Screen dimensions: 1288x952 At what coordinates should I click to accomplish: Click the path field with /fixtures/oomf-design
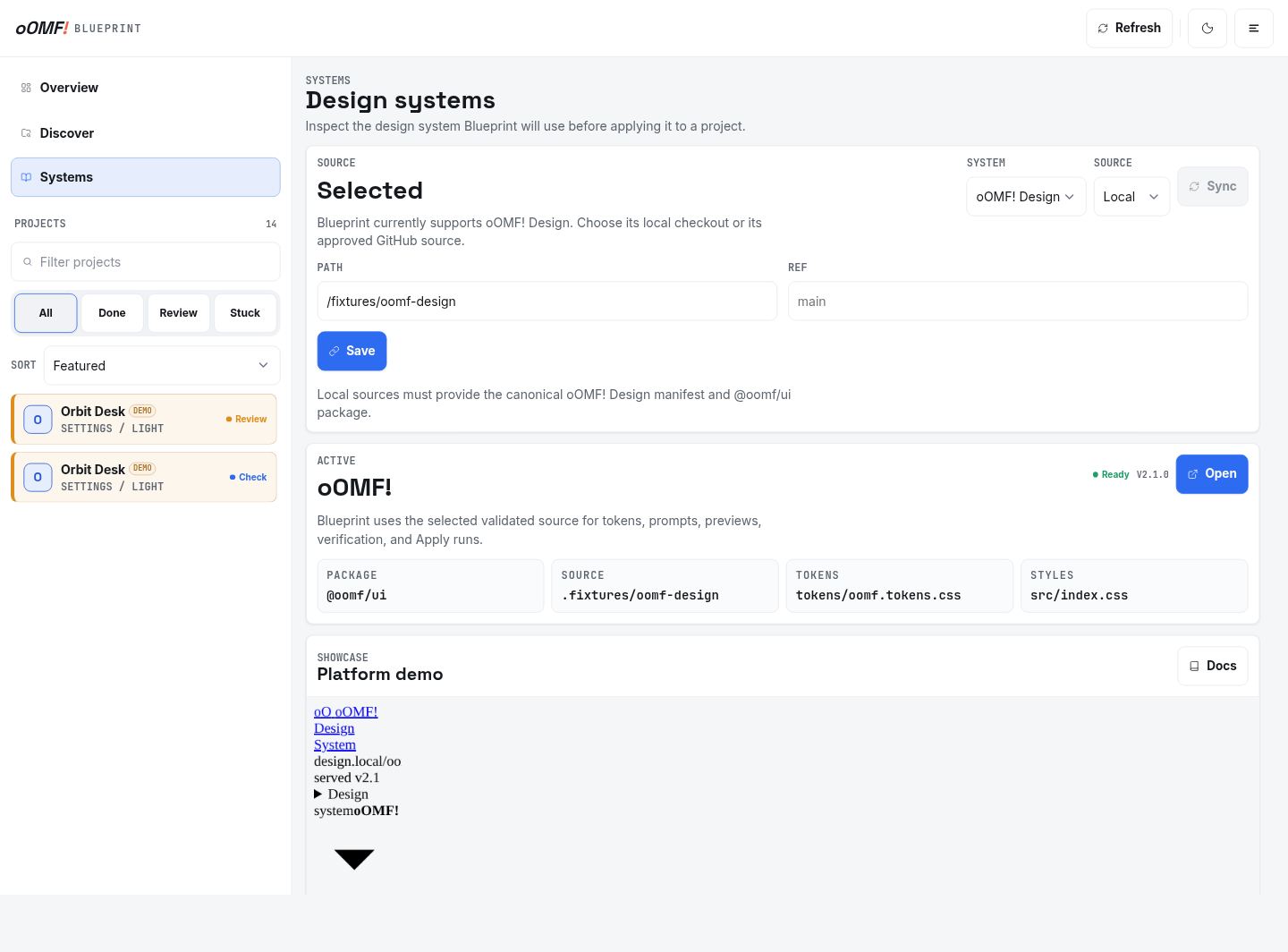pos(547,302)
